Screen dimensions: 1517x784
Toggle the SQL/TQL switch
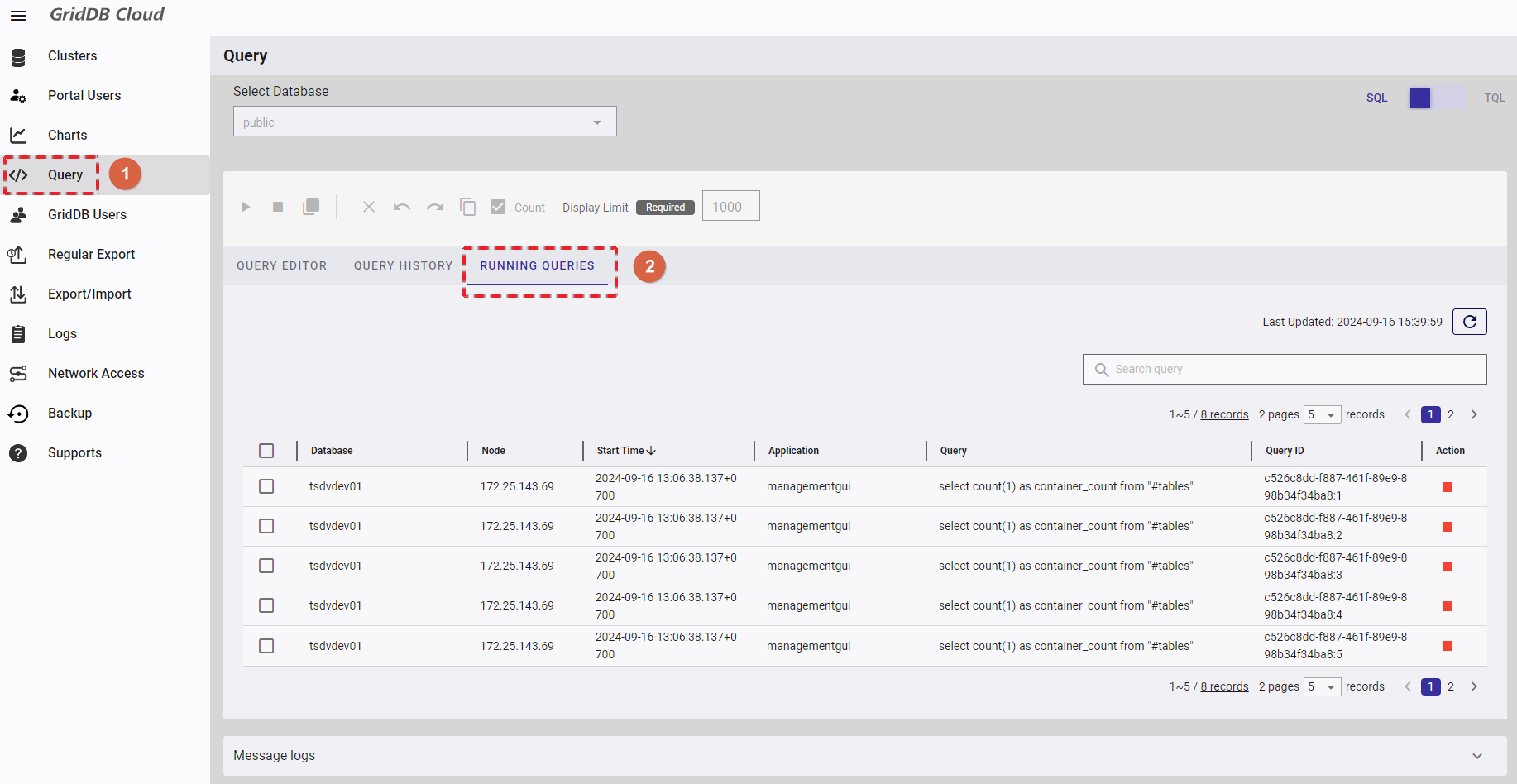1436,98
